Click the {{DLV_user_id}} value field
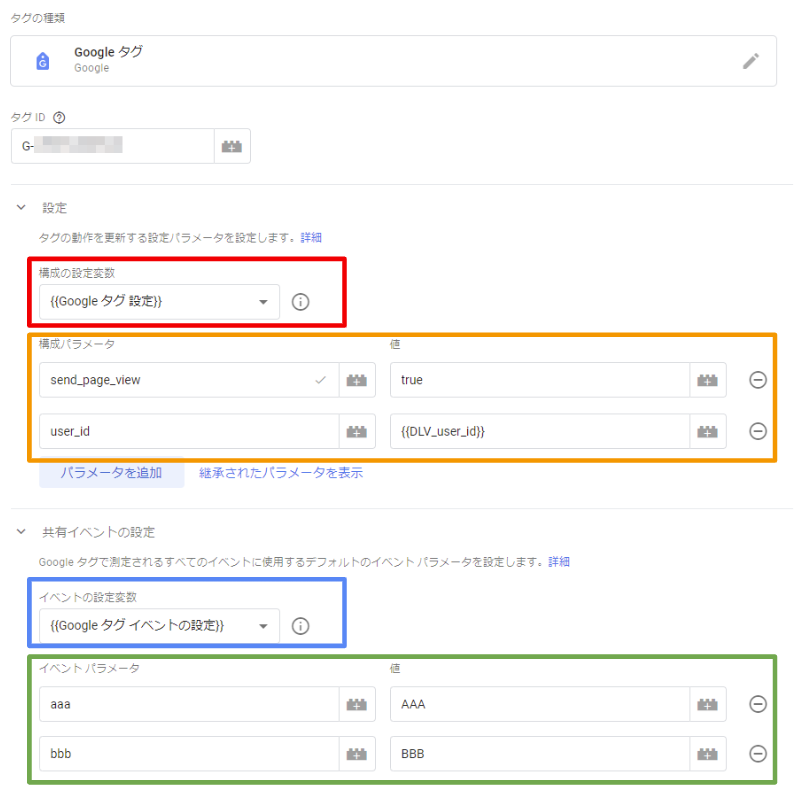 (540, 431)
